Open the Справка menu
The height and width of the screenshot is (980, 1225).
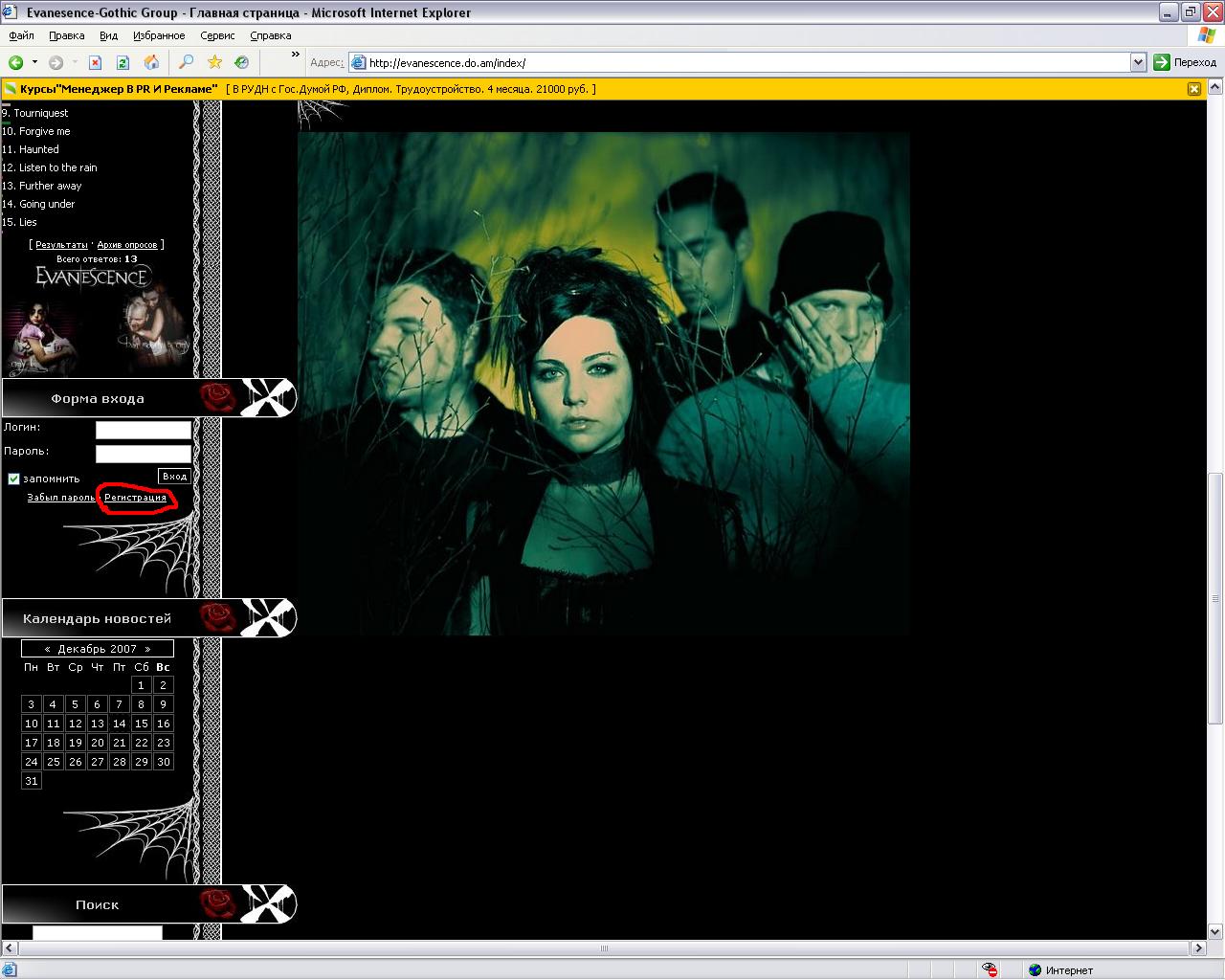click(270, 35)
